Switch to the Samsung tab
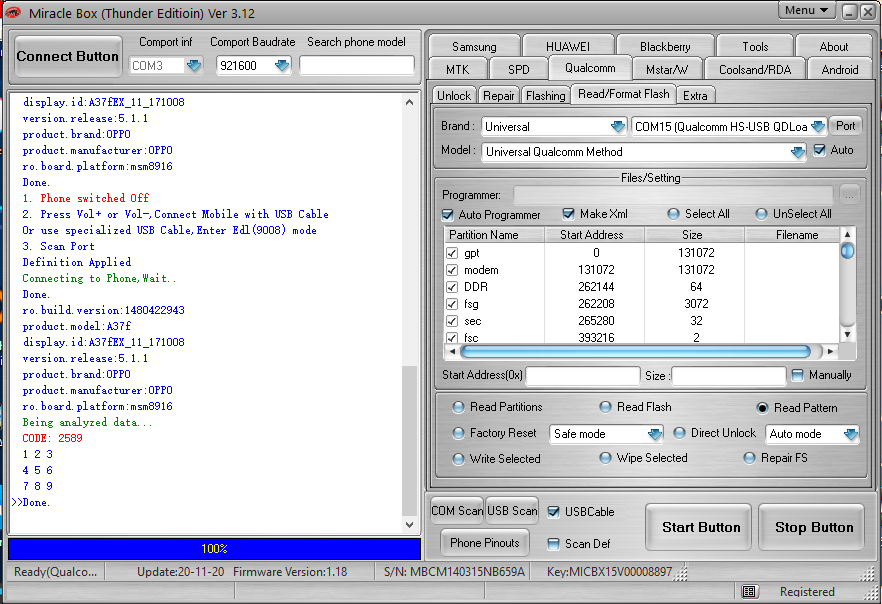Screen dimensions: 882x604 (x=474, y=46)
